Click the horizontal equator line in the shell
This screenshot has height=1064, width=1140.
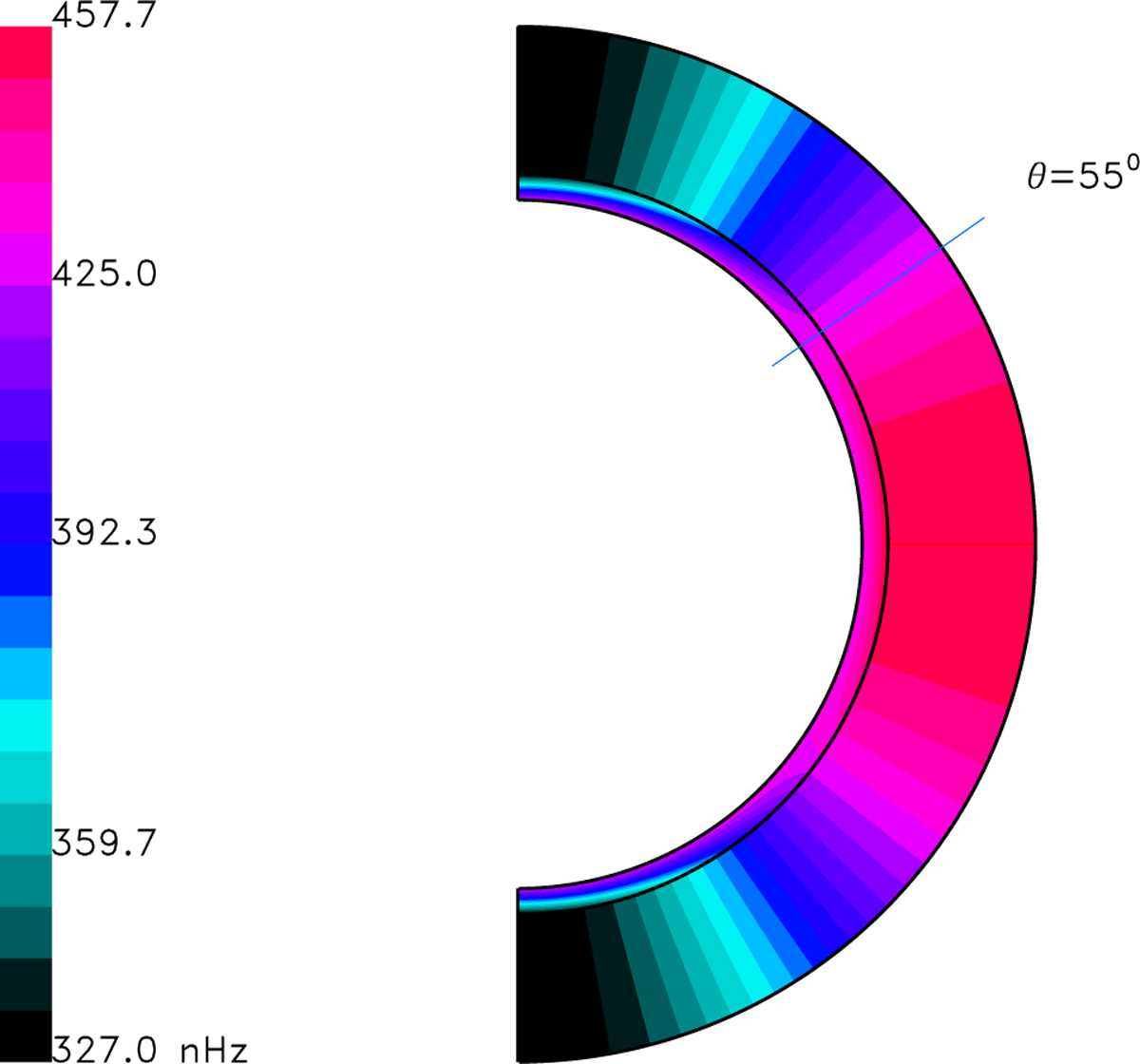pyautogui.click(x=959, y=544)
